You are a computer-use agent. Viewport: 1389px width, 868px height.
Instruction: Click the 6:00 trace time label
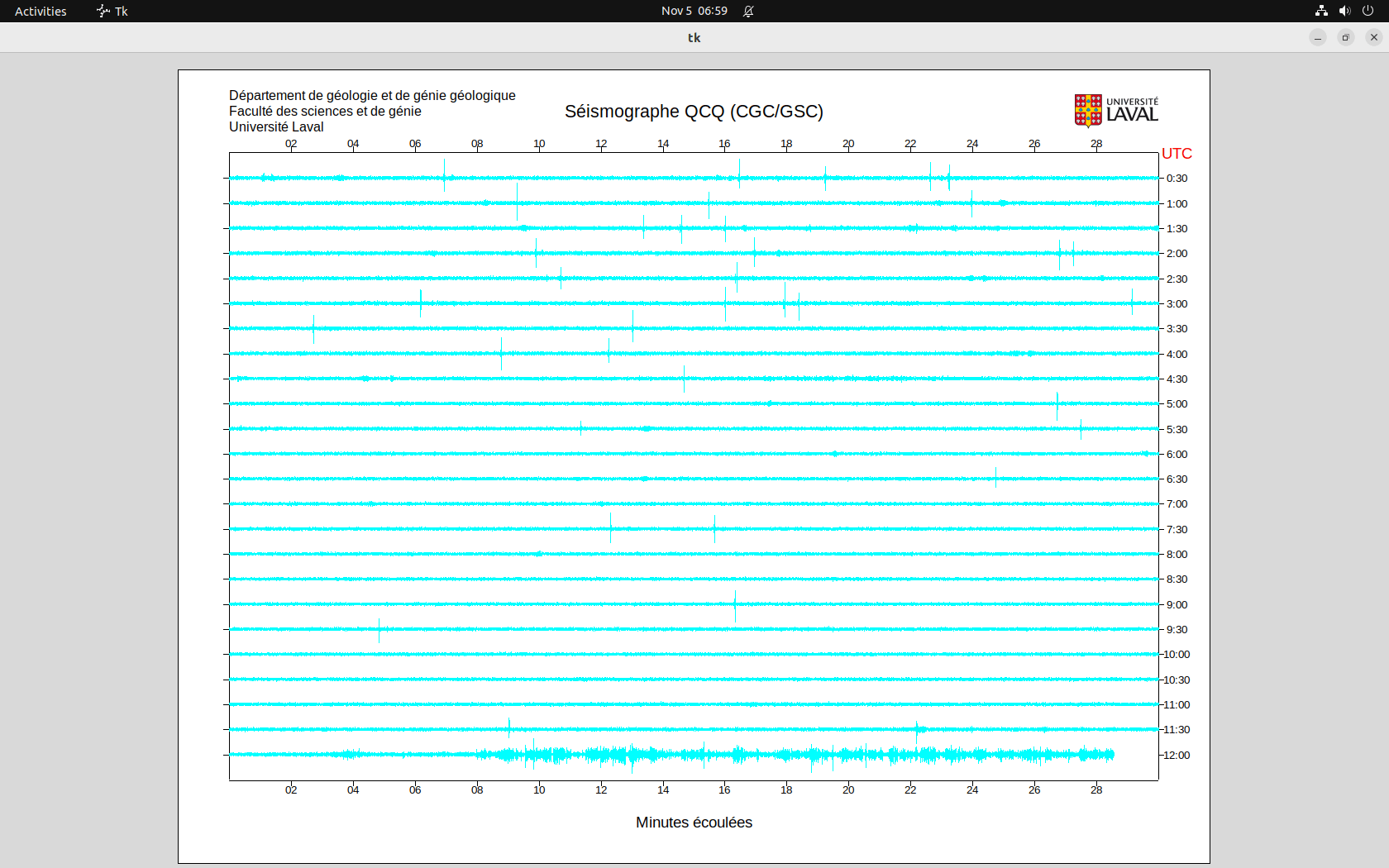coord(1177,455)
